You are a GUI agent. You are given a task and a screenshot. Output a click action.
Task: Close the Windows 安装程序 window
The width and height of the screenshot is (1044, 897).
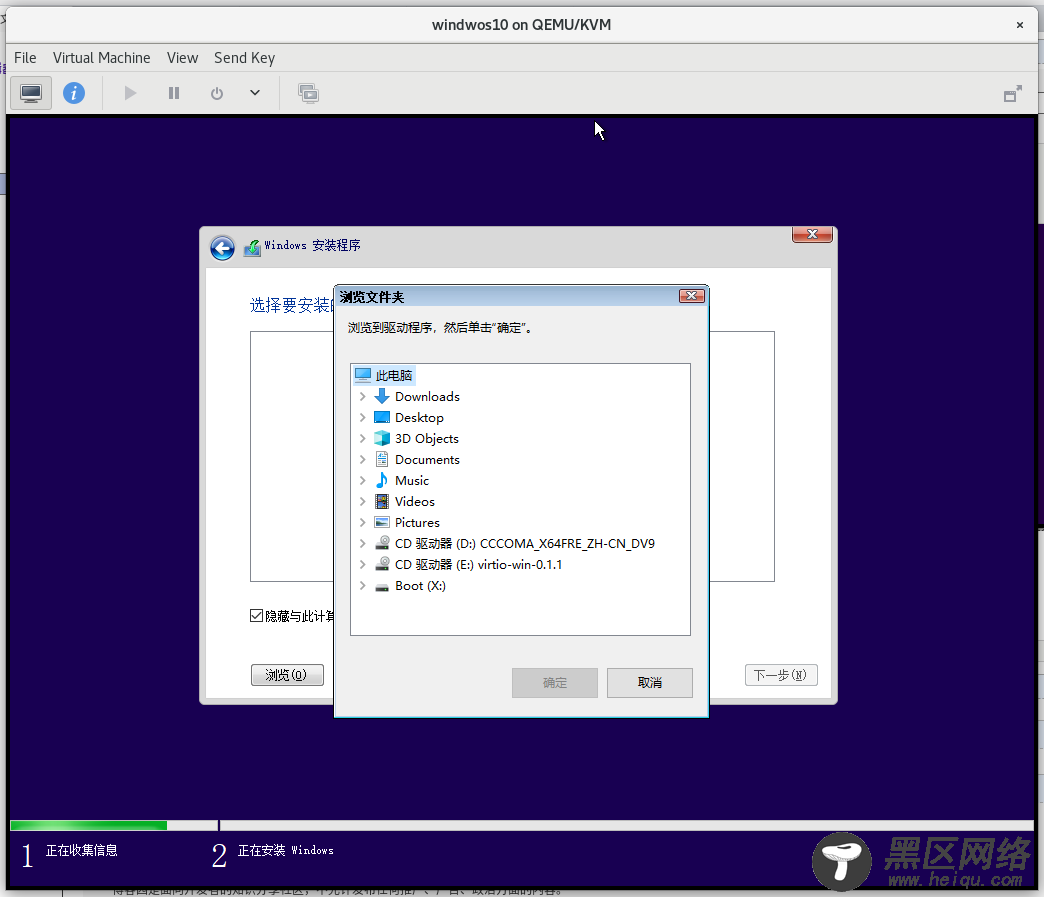pyautogui.click(x=812, y=234)
